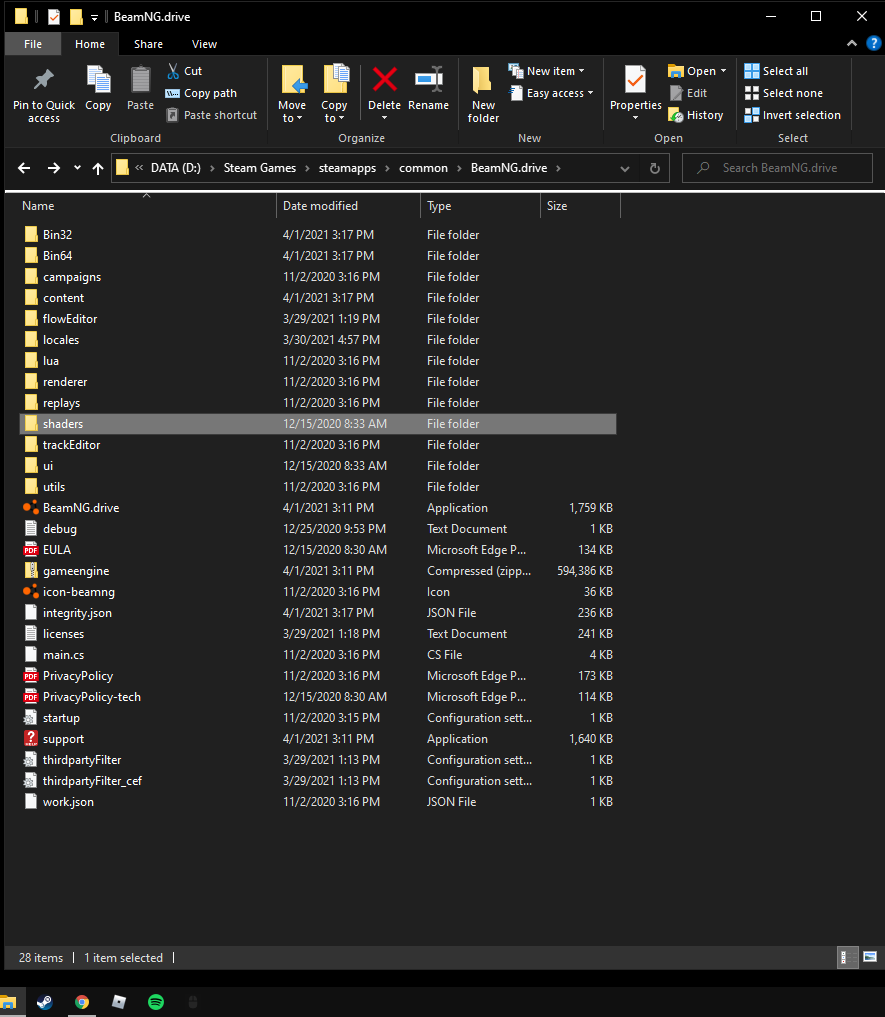Delete the selected shaders folder

[x=384, y=80]
